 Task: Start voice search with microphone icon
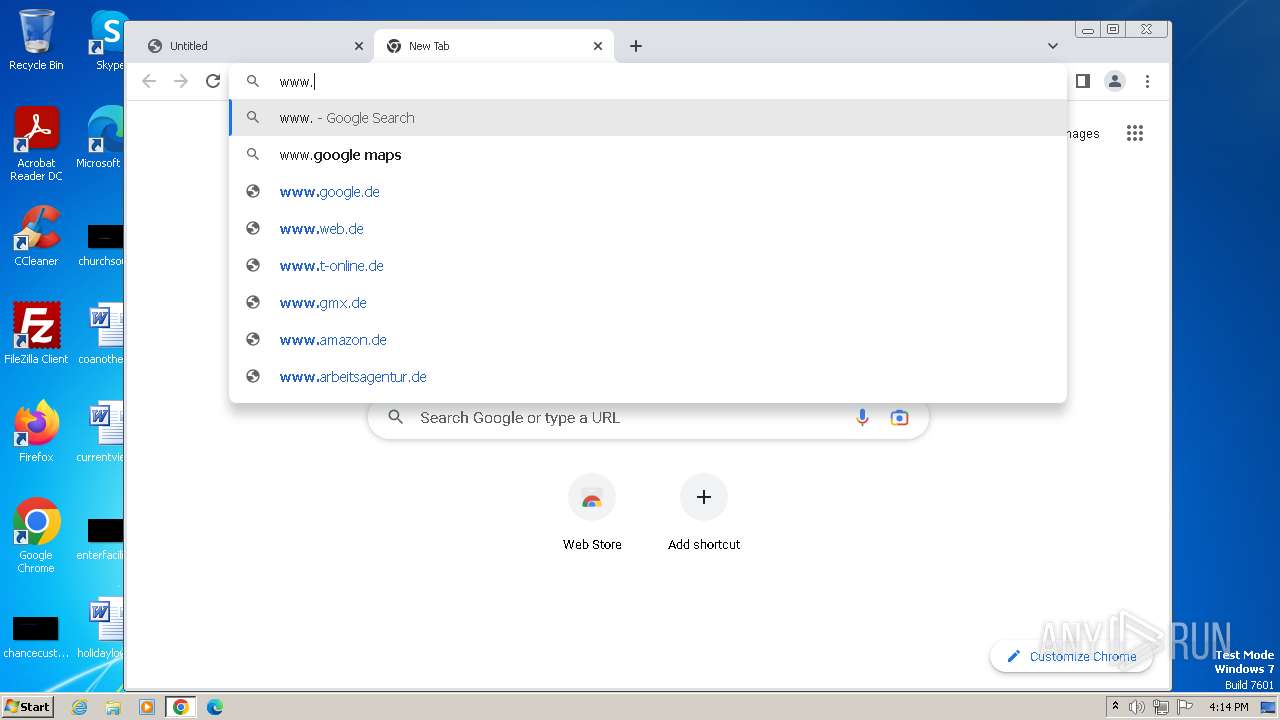[x=862, y=418]
